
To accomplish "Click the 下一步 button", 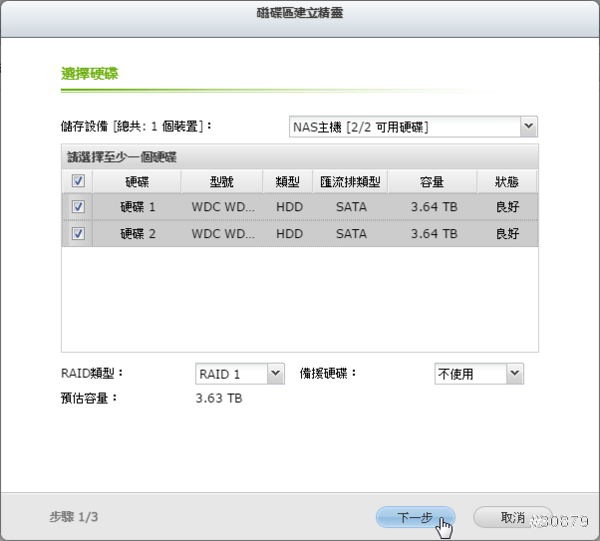I will tap(415, 517).
